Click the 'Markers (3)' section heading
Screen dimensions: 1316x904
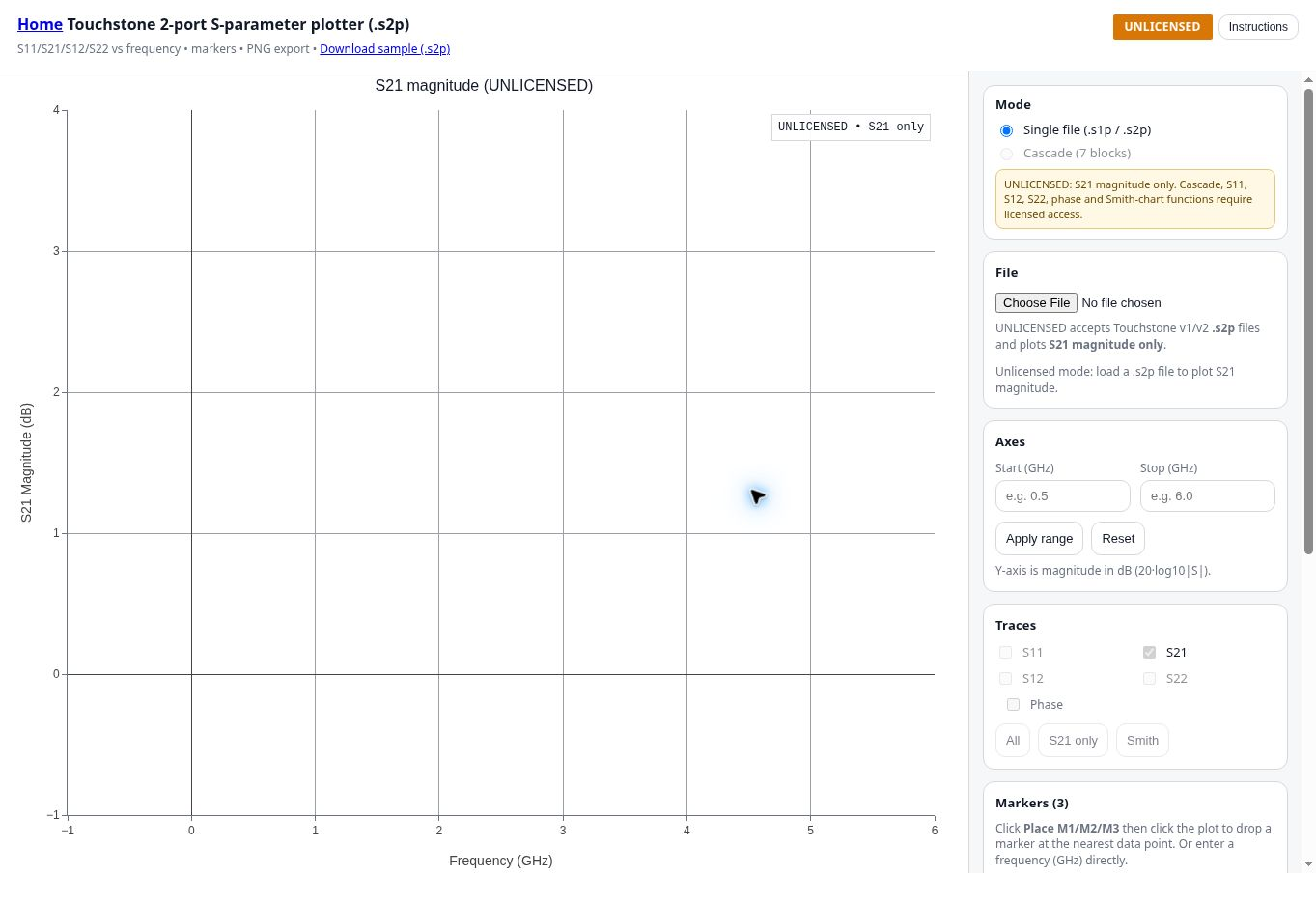pyautogui.click(x=1032, y=804)
